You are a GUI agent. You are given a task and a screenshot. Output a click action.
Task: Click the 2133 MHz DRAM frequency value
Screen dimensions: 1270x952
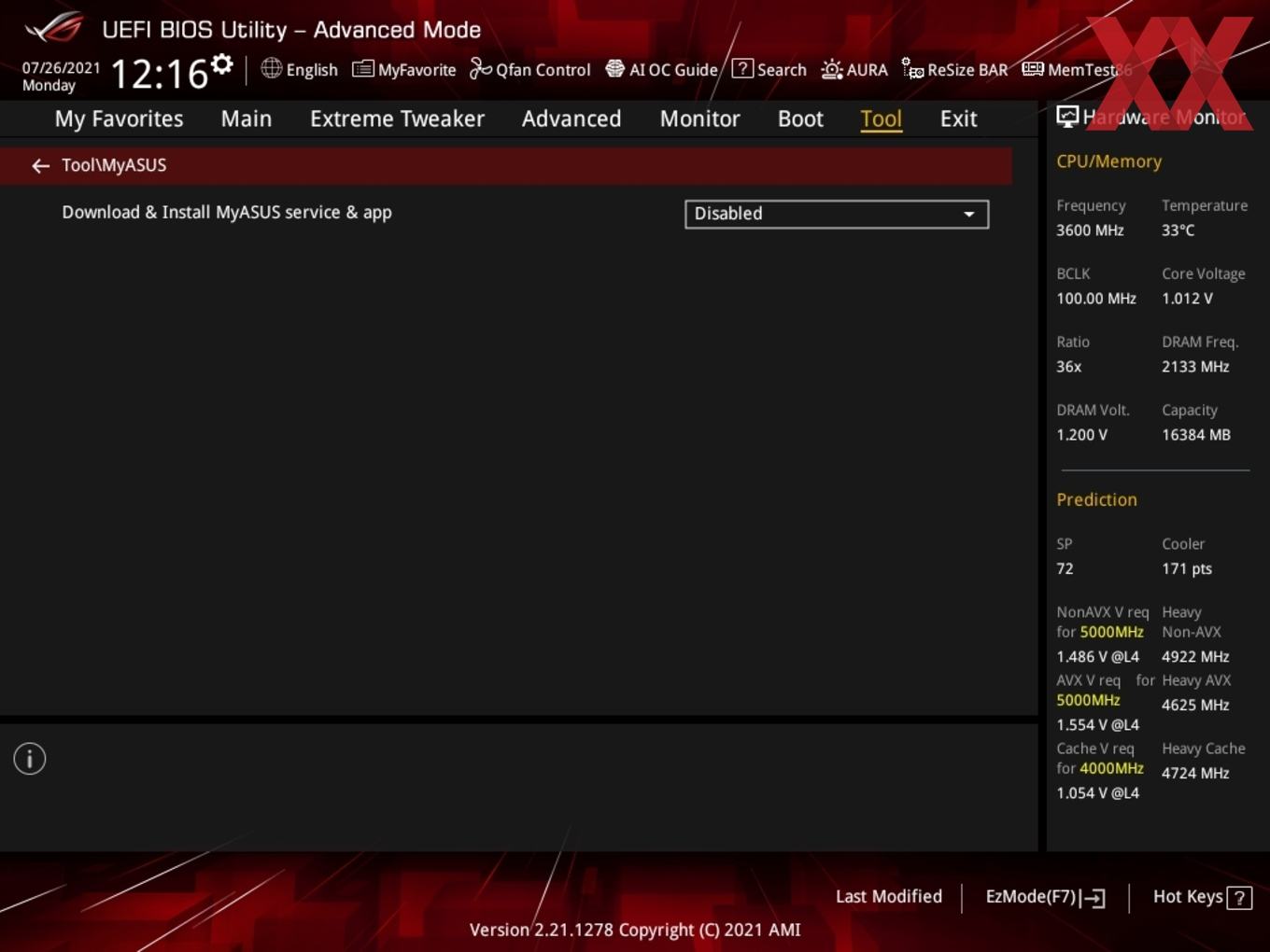click(x=1195, y=367)
